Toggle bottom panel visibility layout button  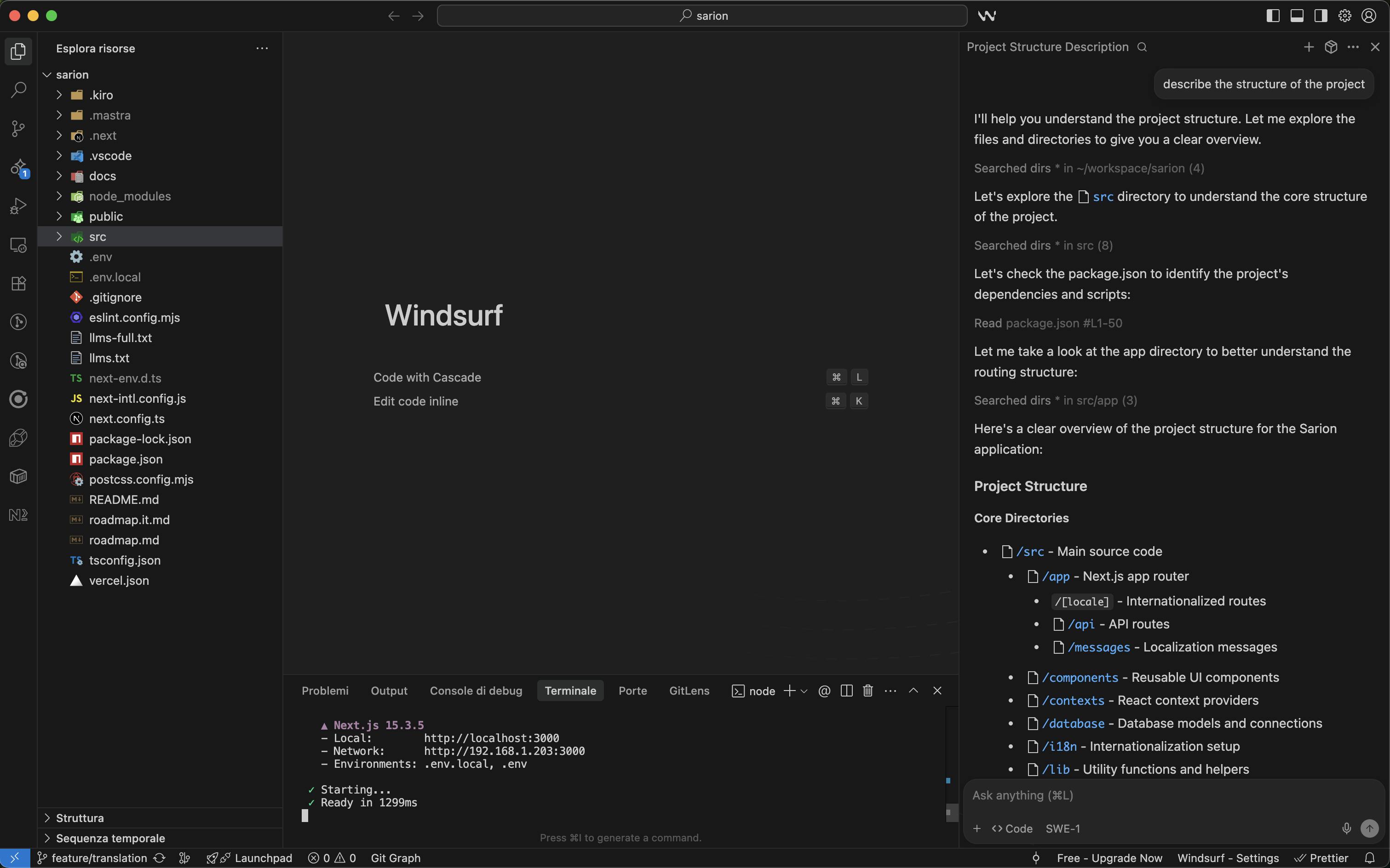[1296, 16]
